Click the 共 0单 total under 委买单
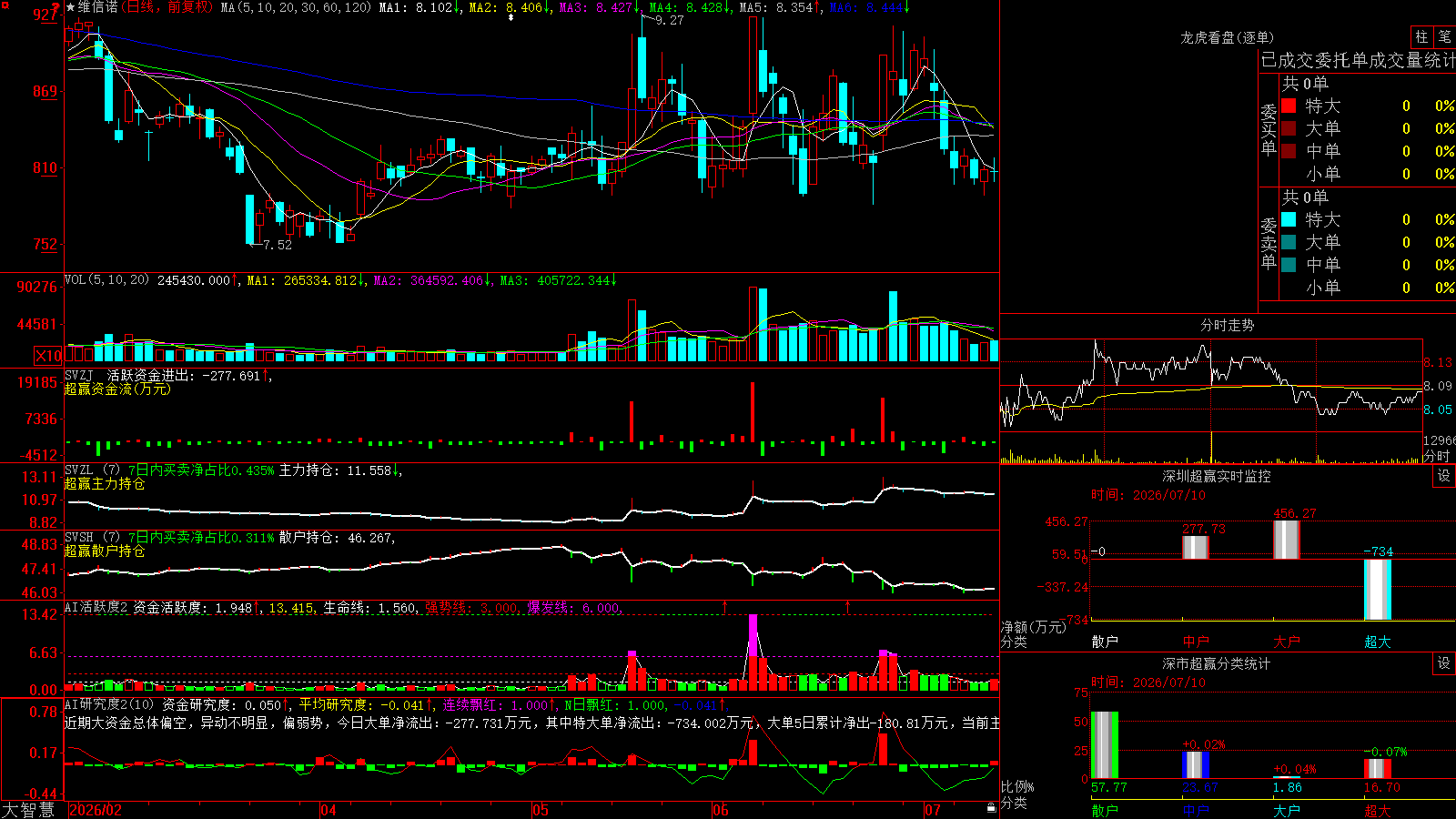 1305,84
